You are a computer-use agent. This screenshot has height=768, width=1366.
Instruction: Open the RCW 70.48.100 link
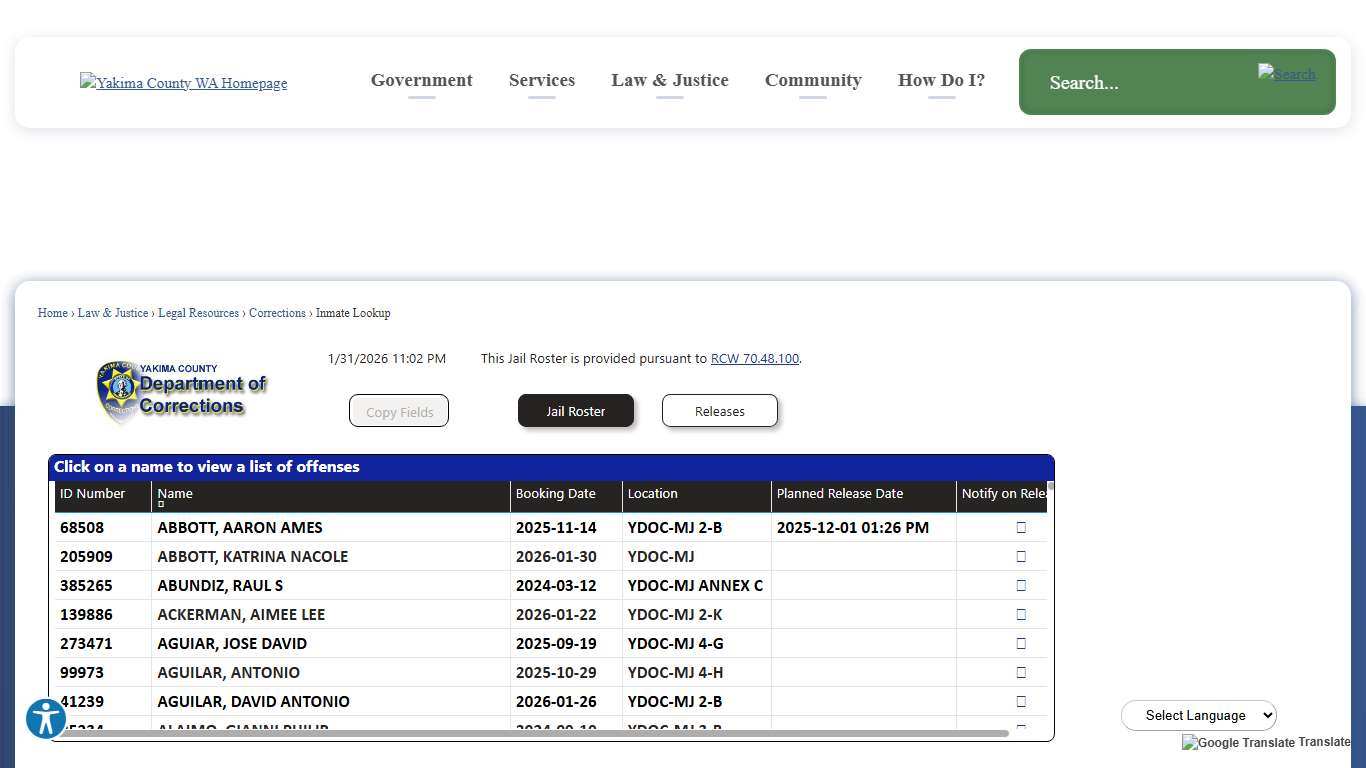pyautogui.click(x=755, y=358)
